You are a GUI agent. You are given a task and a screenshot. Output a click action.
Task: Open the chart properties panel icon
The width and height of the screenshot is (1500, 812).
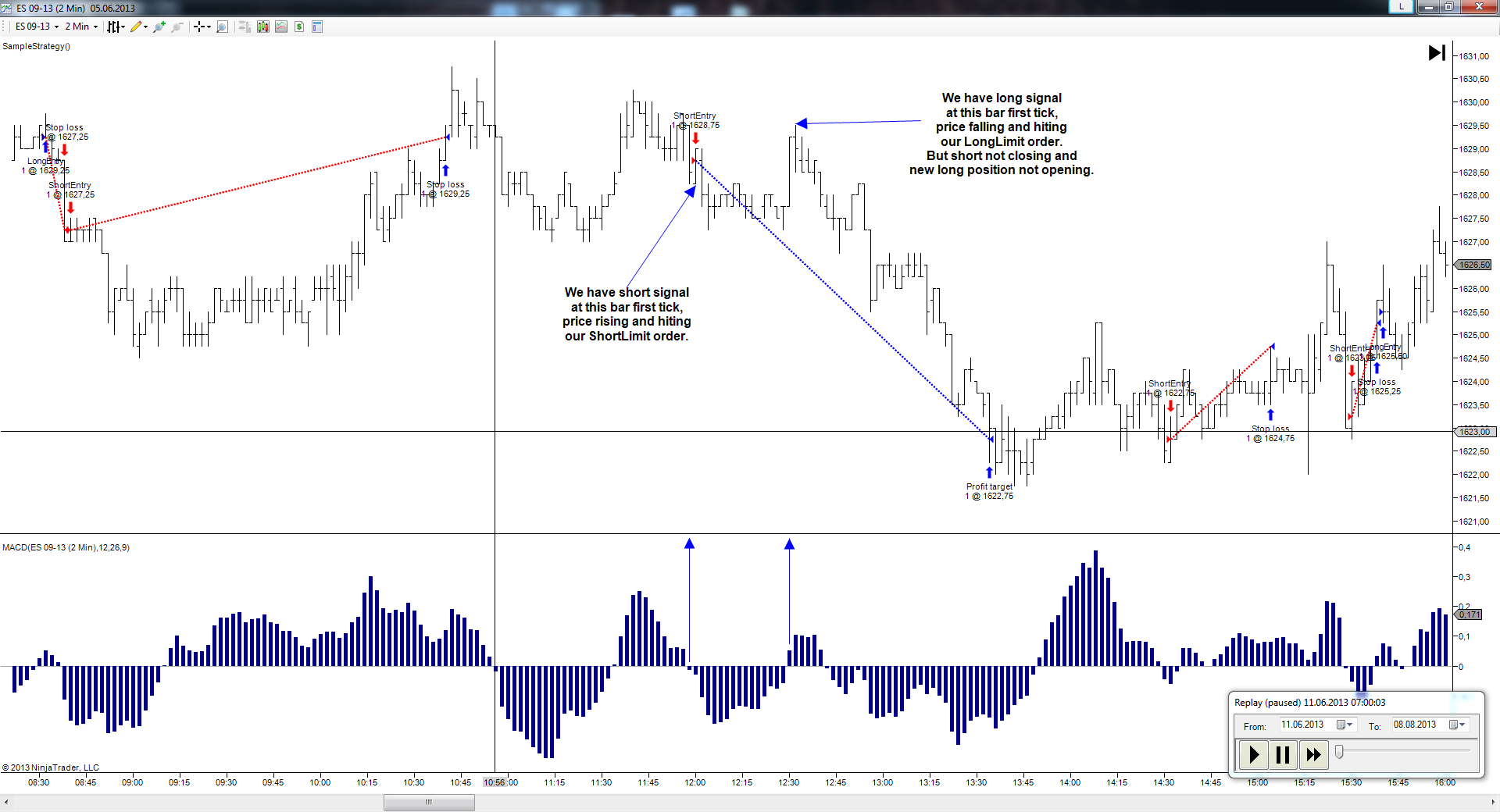click(317, 27)
